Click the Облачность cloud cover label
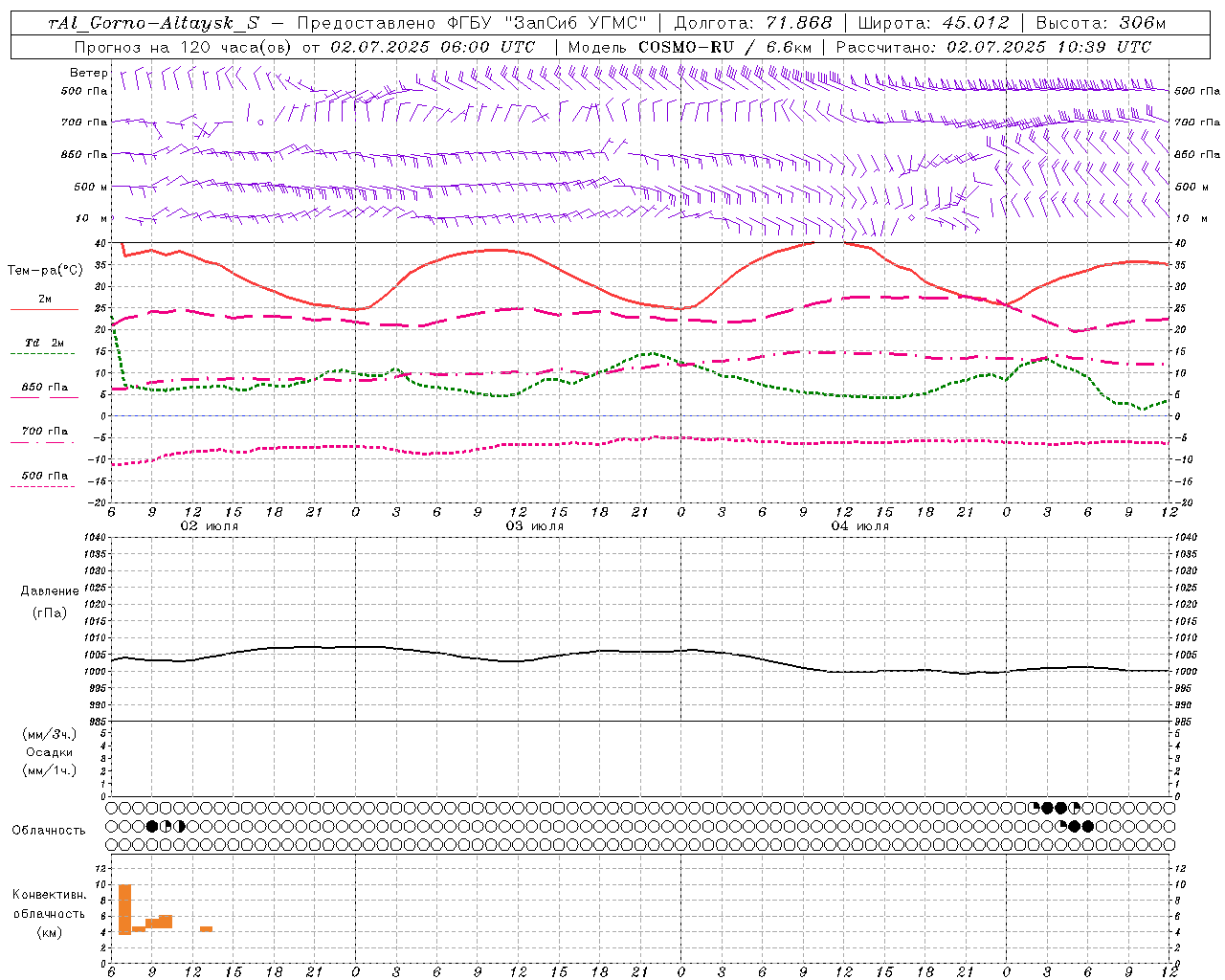 coord(49,830)
